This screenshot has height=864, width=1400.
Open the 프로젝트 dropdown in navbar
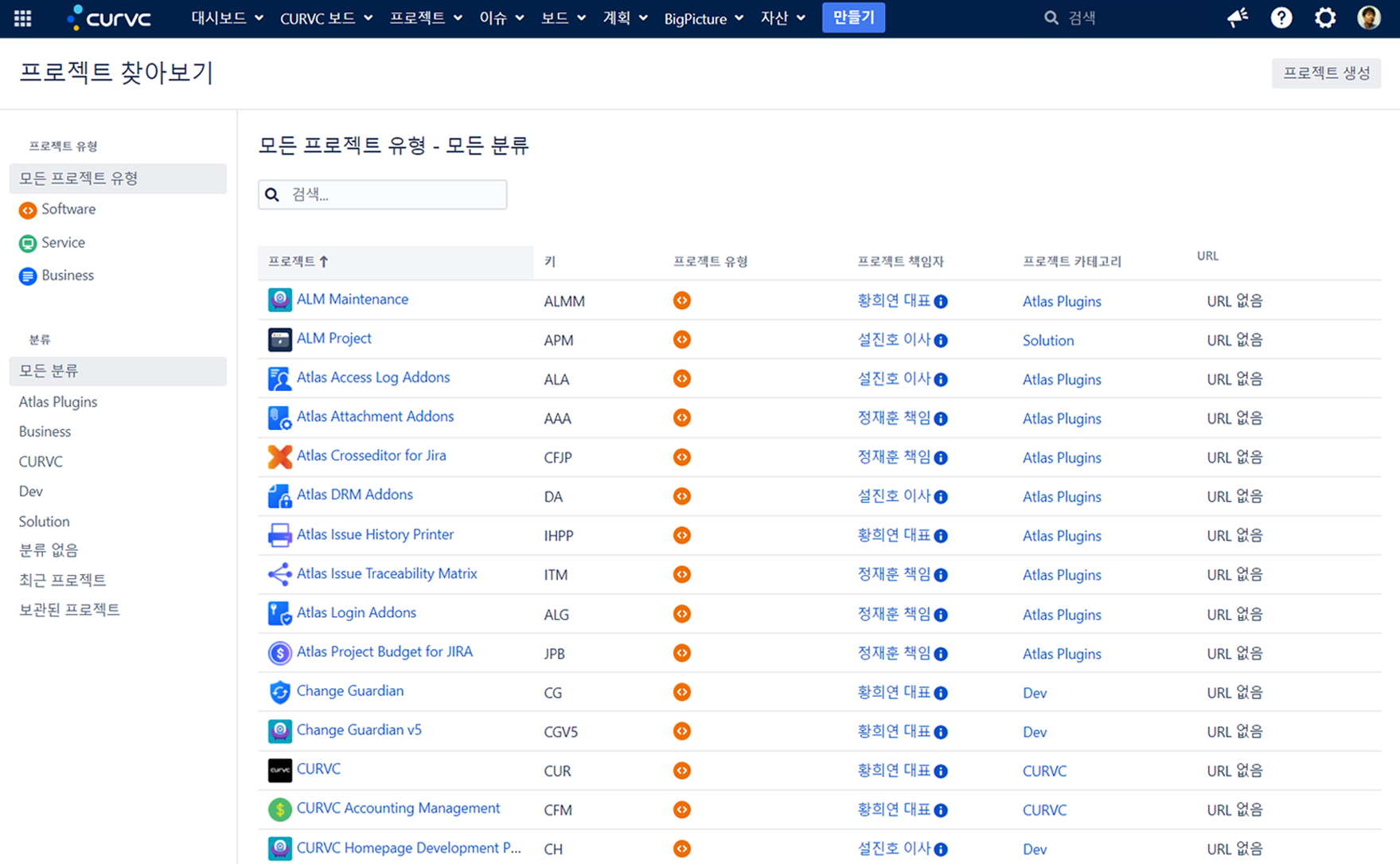point(425,18)
